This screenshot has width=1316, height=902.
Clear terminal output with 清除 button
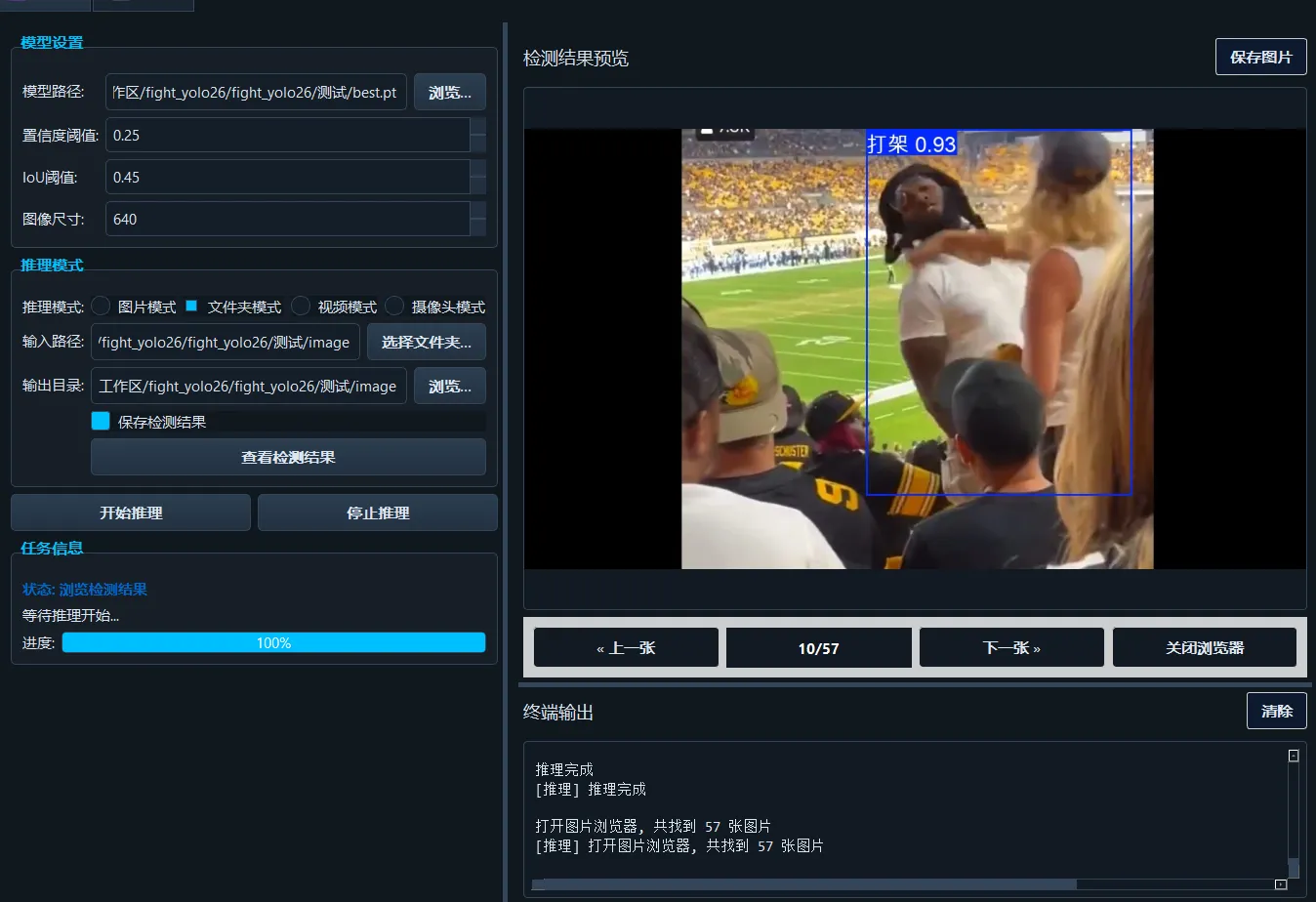click(x=1277, y=711)
